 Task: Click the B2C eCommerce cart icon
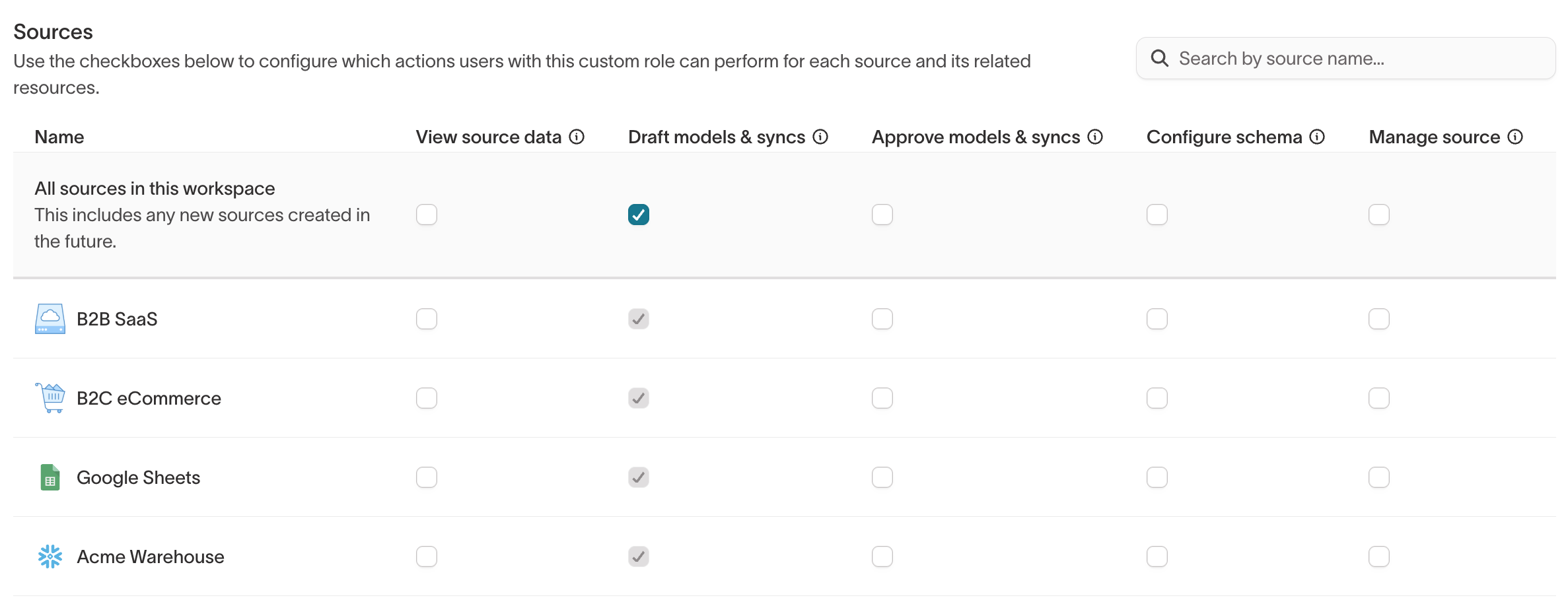[x=50, y=398]
